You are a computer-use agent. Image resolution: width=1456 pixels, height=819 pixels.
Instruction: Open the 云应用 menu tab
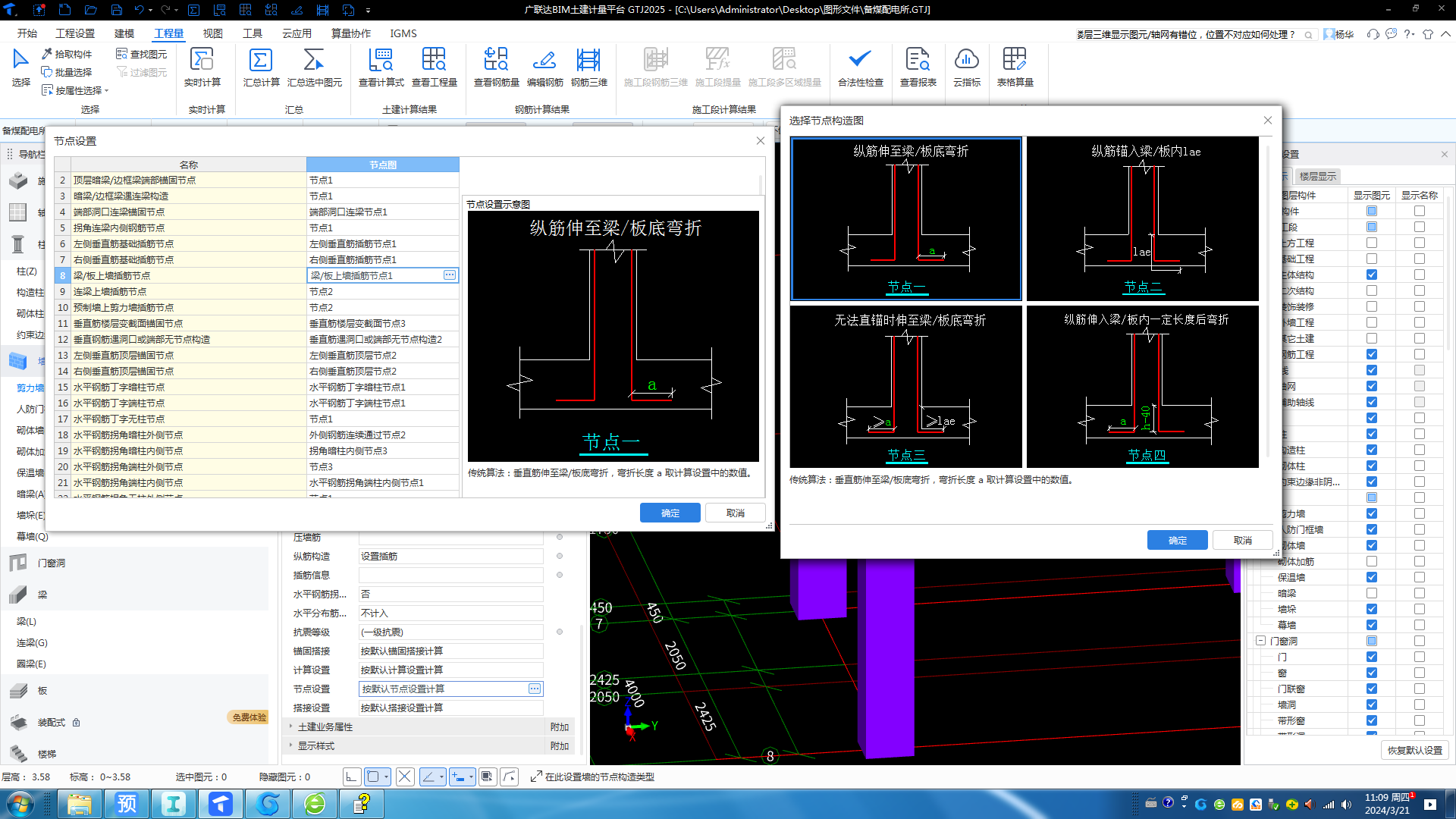pyautogui.click(x=297, y=33)
